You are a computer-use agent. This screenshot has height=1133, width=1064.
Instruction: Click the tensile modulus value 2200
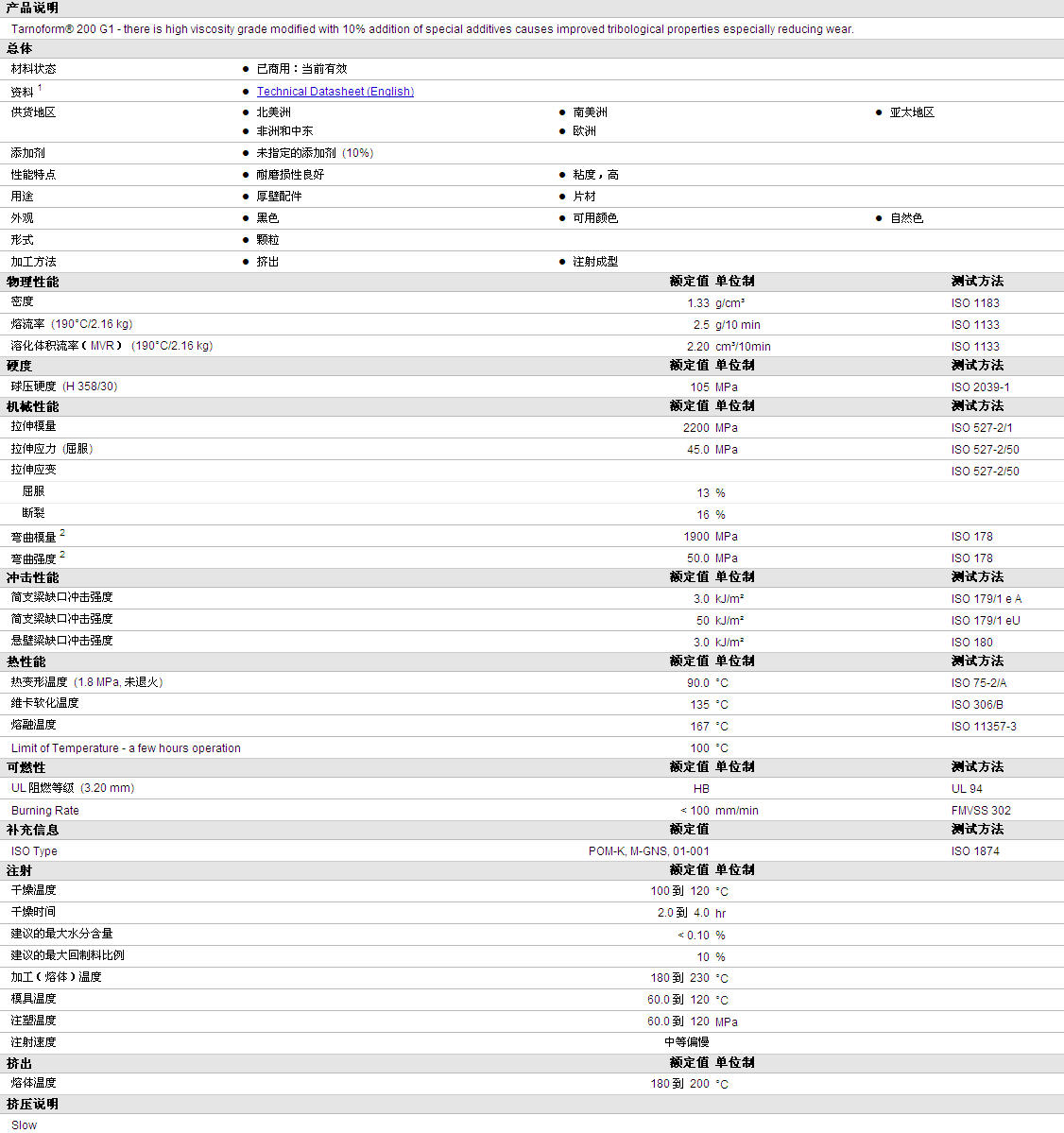click(695, 428)
